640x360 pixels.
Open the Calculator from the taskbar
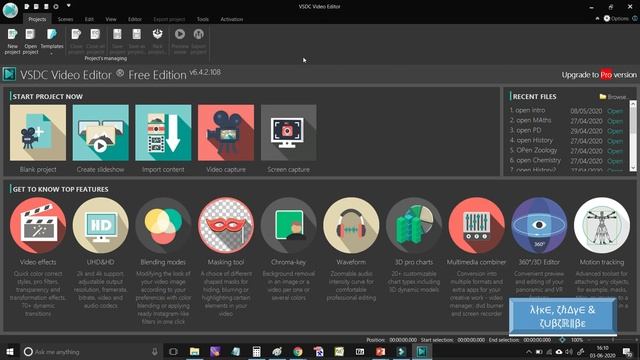(x=256, y=351)
